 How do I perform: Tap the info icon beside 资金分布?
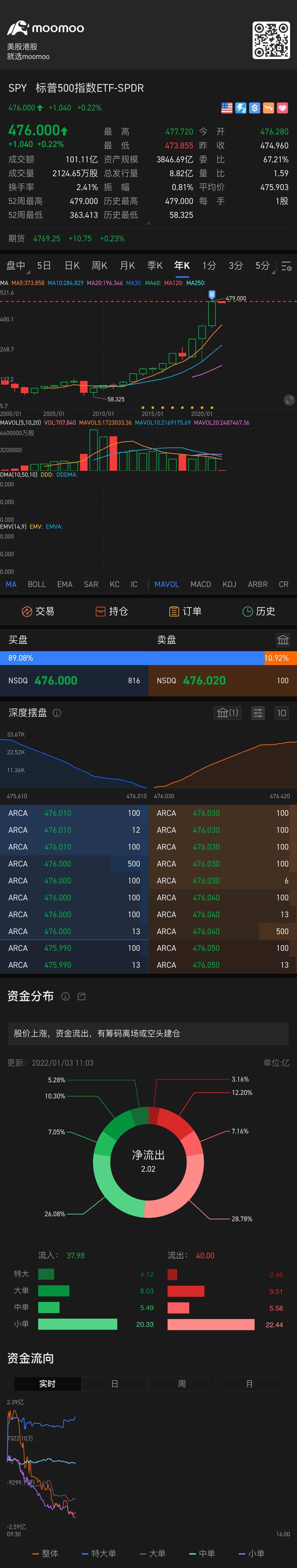(x=65, y=996)
